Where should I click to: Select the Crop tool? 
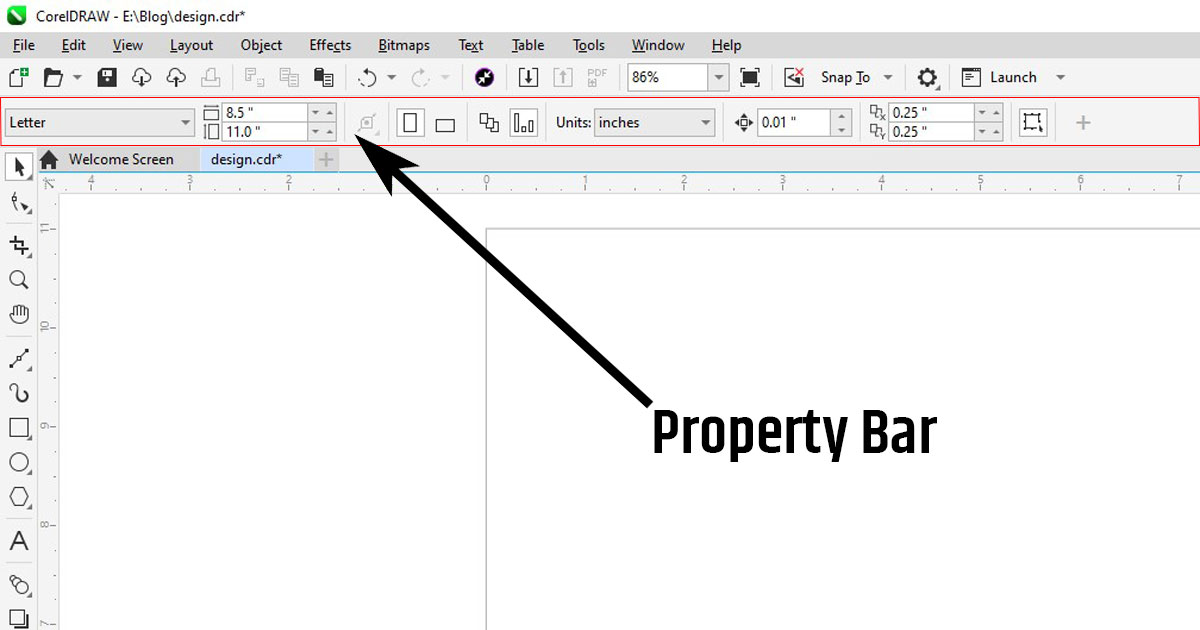click(19, 245)
